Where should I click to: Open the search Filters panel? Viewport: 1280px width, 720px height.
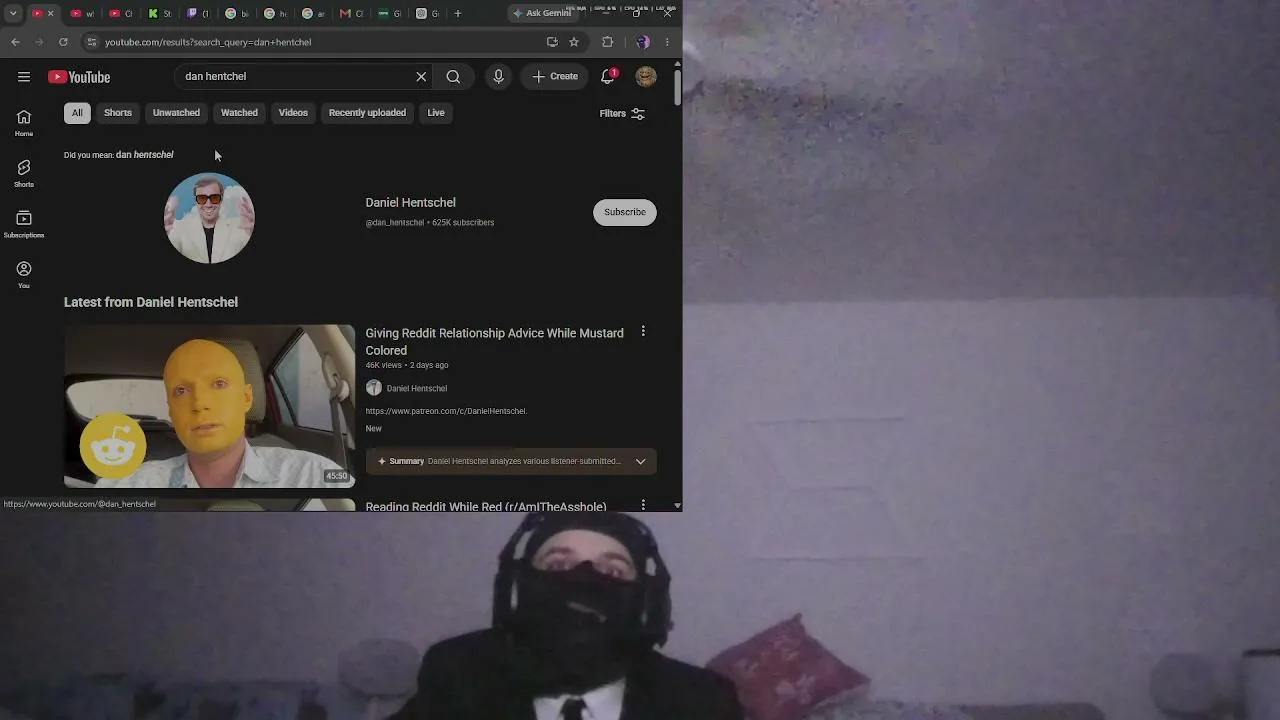tap(622, 113)
